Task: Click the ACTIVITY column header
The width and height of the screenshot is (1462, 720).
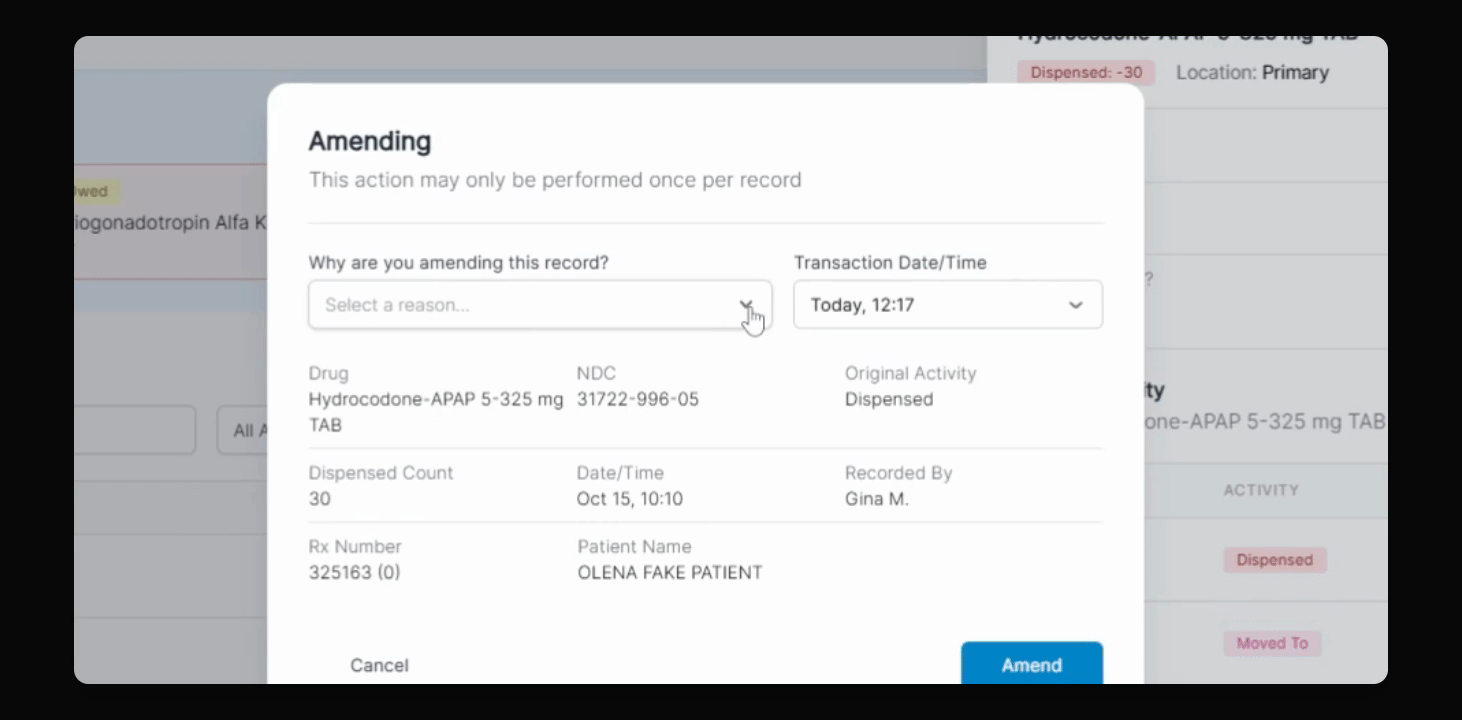Action: tap(1260, 490)
